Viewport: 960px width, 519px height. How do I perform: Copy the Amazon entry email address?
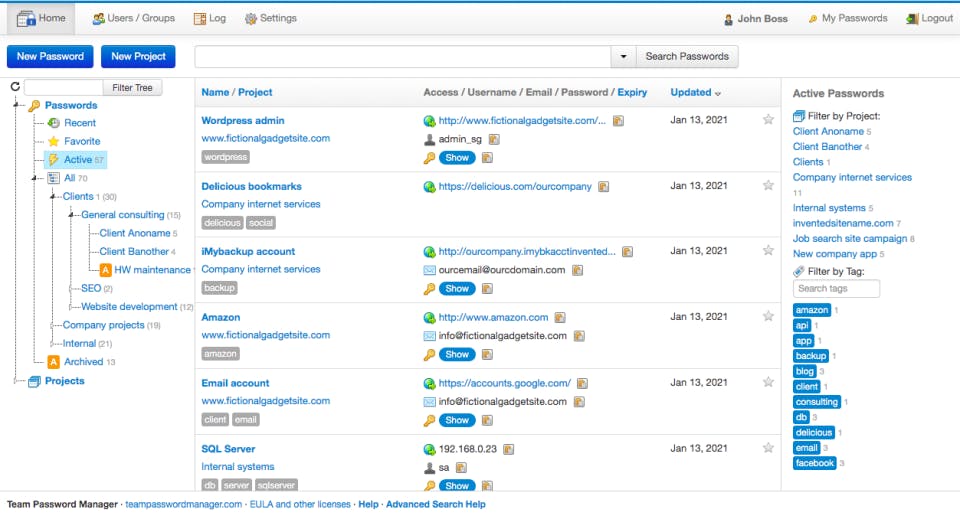[x=579, y=336]
